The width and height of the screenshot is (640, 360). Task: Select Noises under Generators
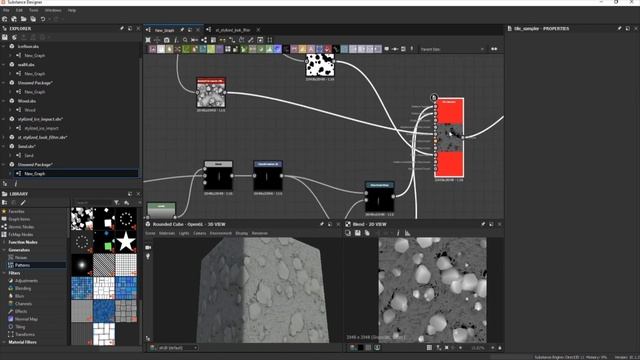21,258
